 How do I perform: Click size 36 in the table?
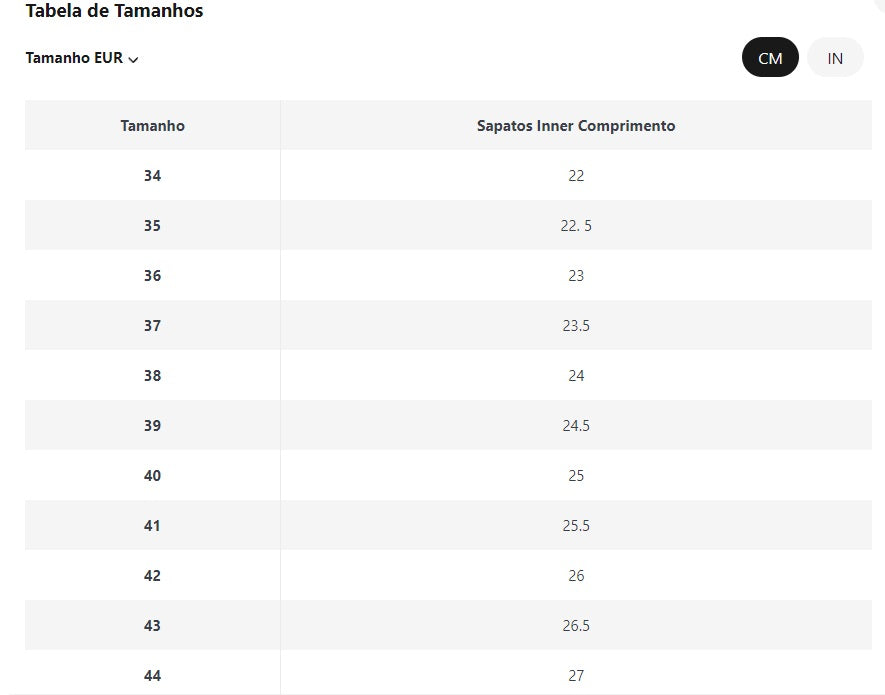(152, 276)
